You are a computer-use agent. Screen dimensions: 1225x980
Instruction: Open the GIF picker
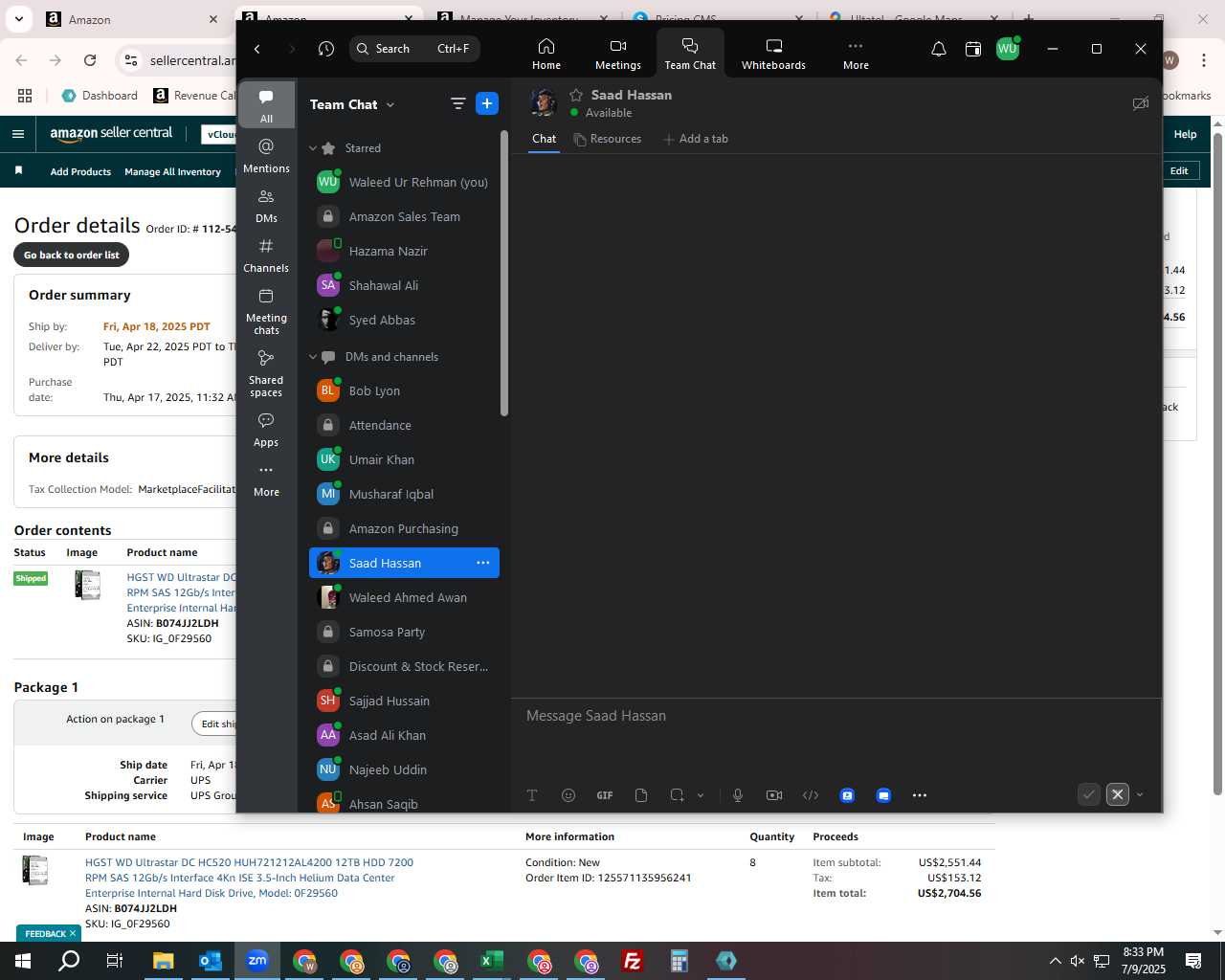[605, 795]
